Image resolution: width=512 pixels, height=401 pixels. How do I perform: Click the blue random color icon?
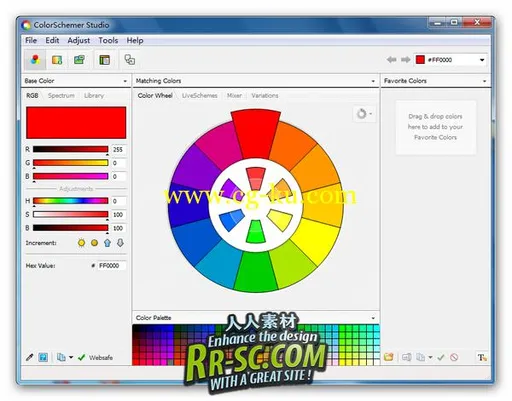coord(43,357)
